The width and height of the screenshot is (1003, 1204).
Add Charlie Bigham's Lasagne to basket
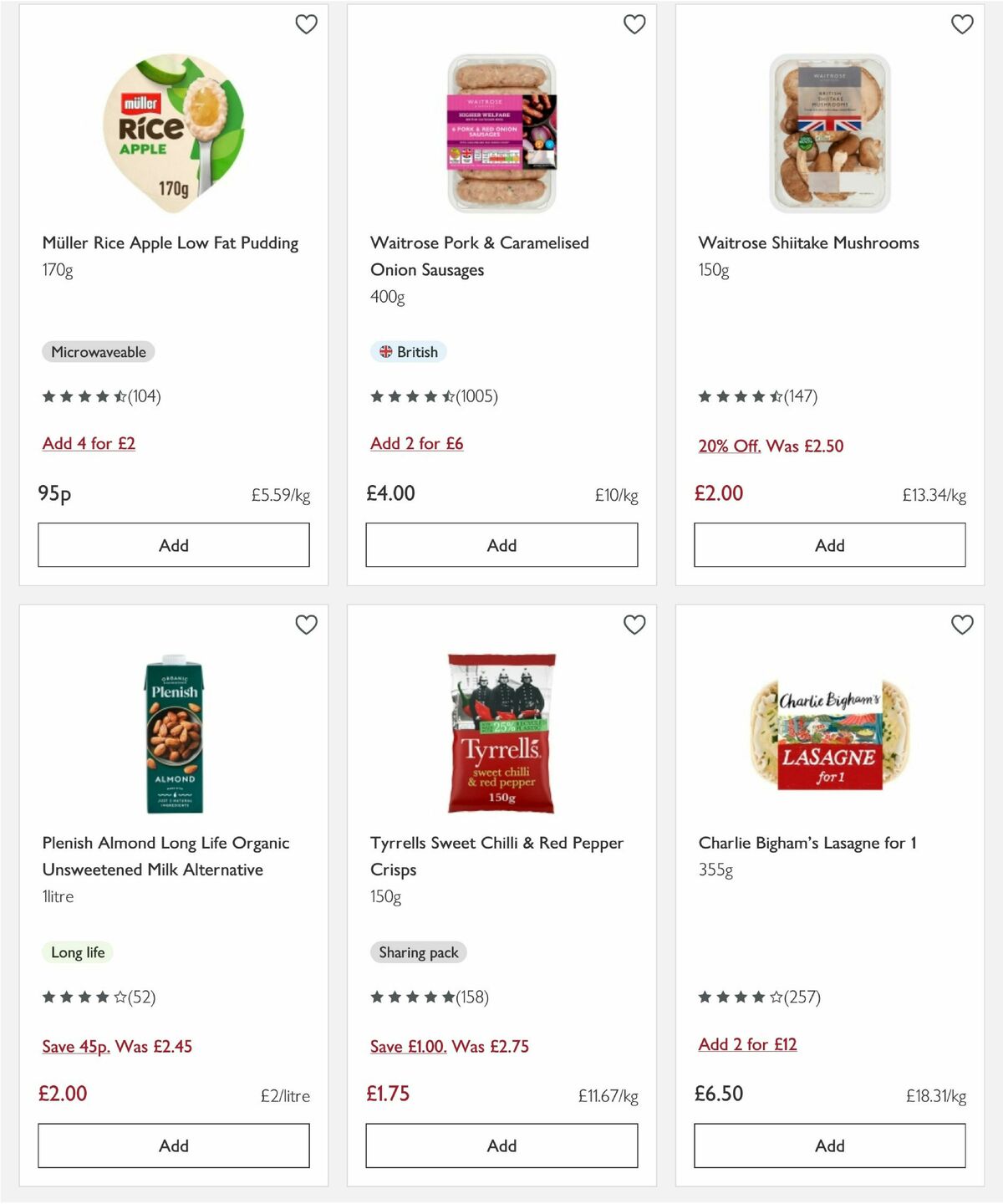click(829, 1145)
